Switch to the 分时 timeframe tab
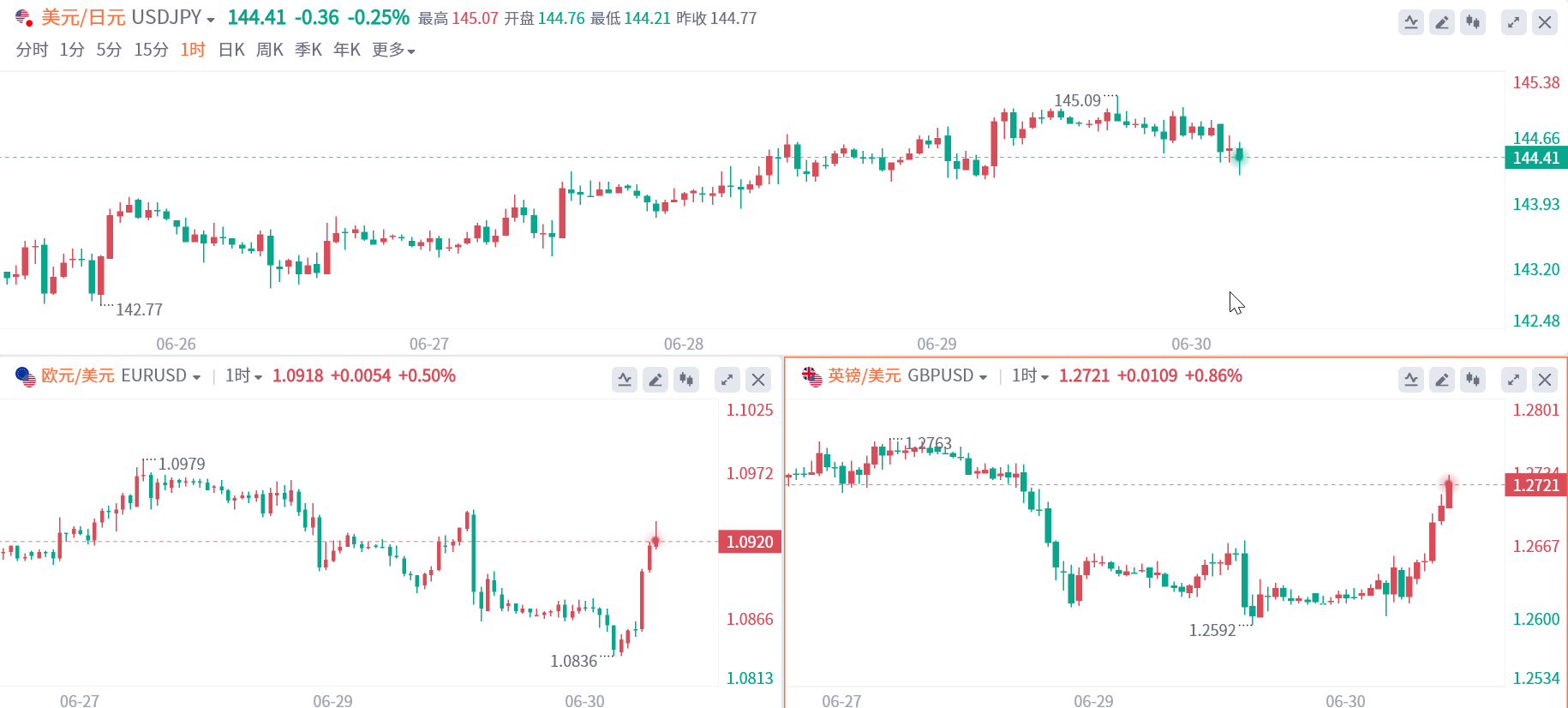This screenshot has height=708, width=1568. click(x=33, y=50)
